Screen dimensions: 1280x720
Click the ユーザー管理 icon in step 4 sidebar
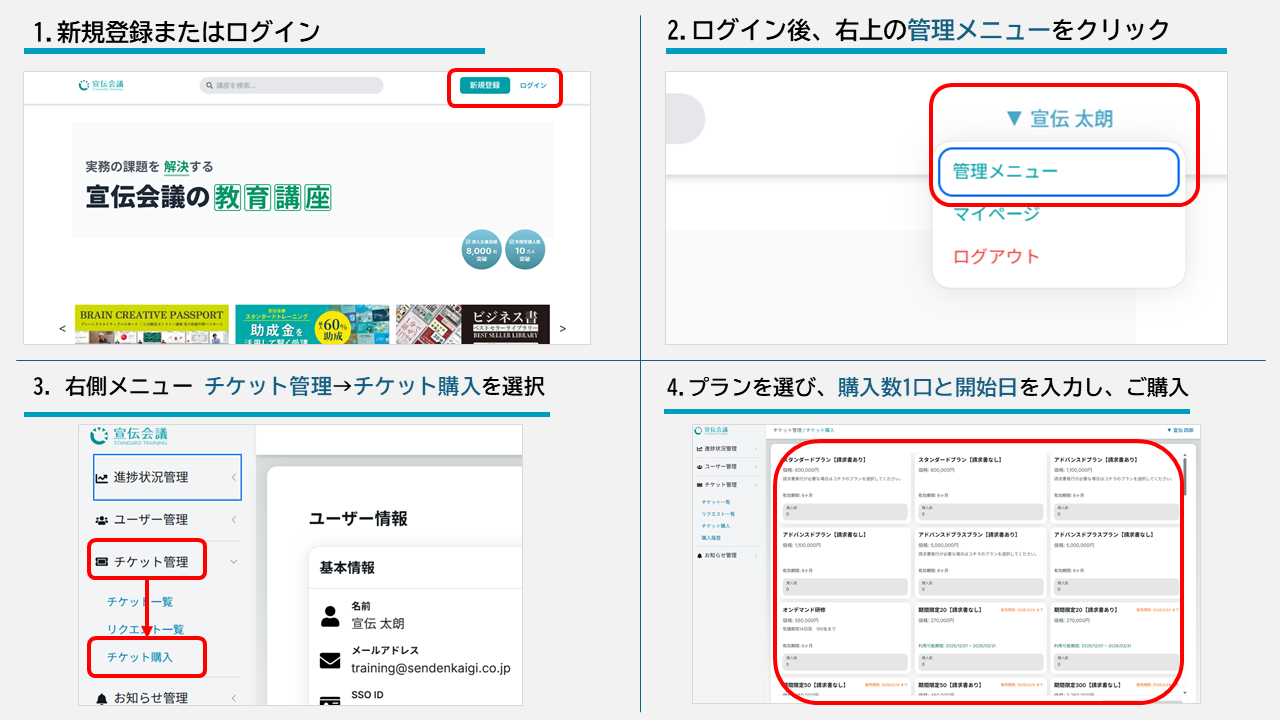pyautogui.click(x=699, y=467)
